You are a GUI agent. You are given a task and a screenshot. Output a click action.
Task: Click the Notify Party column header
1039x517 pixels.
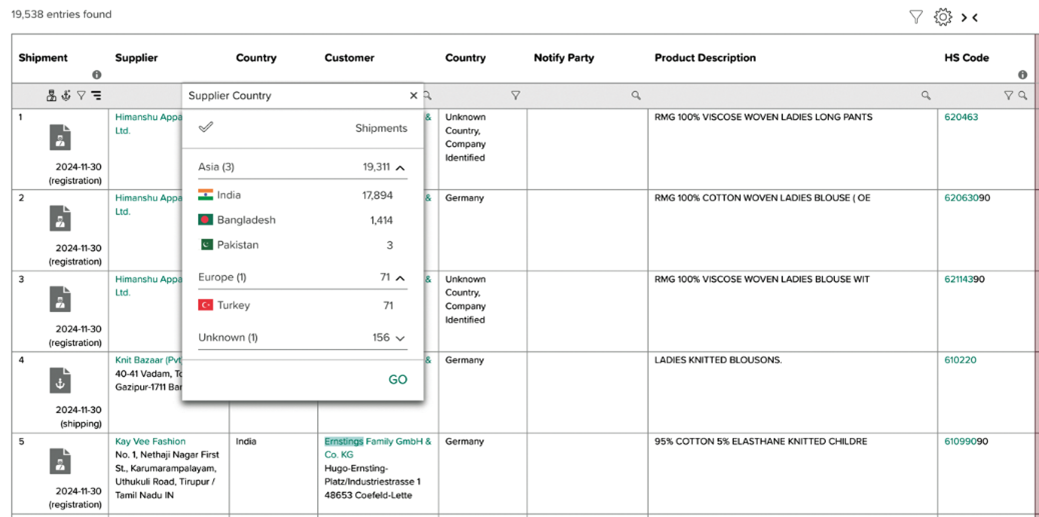tap(564, 58)
